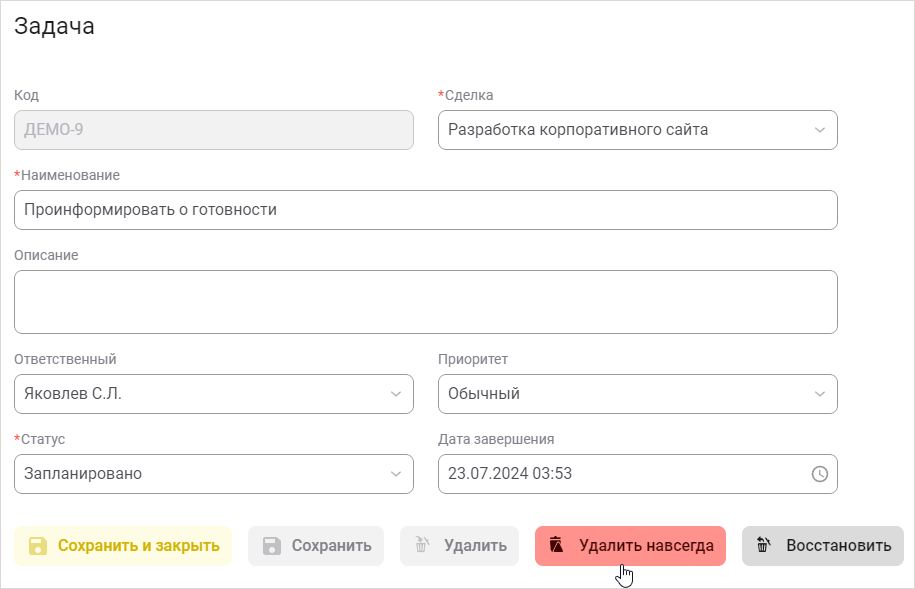Click the Восстановить button

click(x=822, y=546)
